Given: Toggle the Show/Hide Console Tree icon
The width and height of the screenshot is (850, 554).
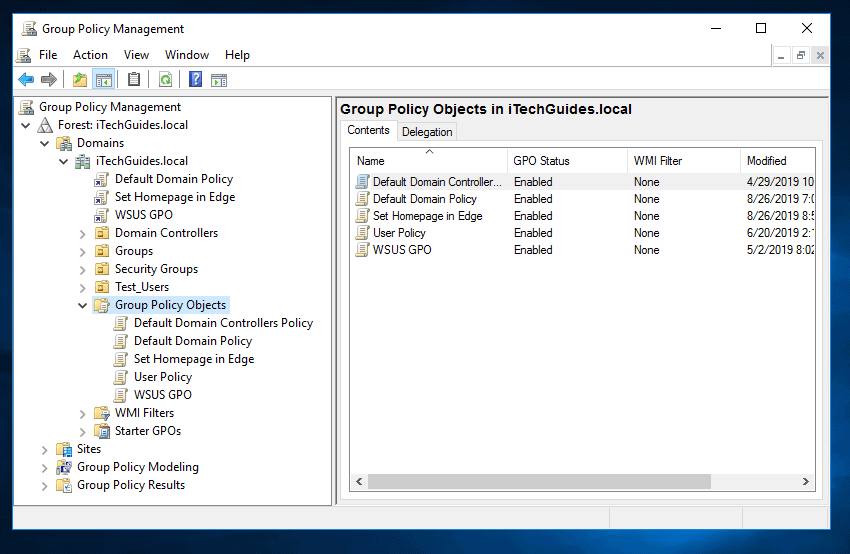Looking at the screenshot, I should (x=103, y=80).
